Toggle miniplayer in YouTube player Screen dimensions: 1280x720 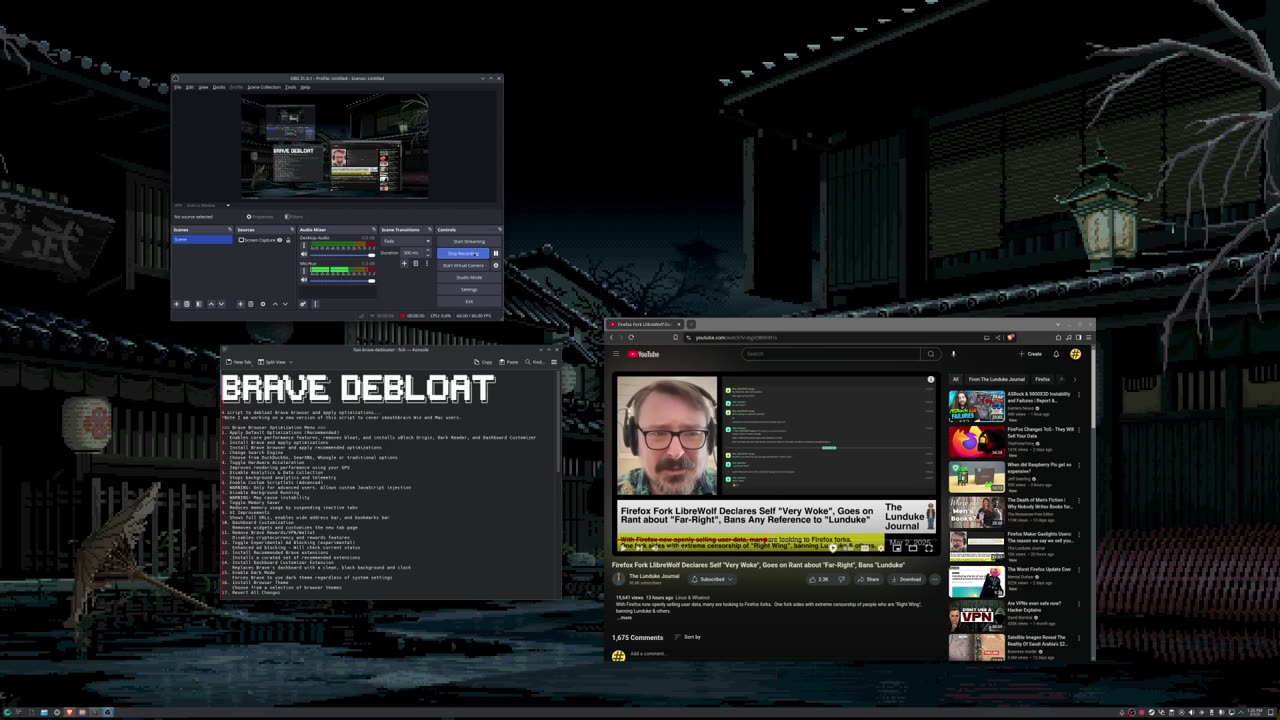coord(896,548)
